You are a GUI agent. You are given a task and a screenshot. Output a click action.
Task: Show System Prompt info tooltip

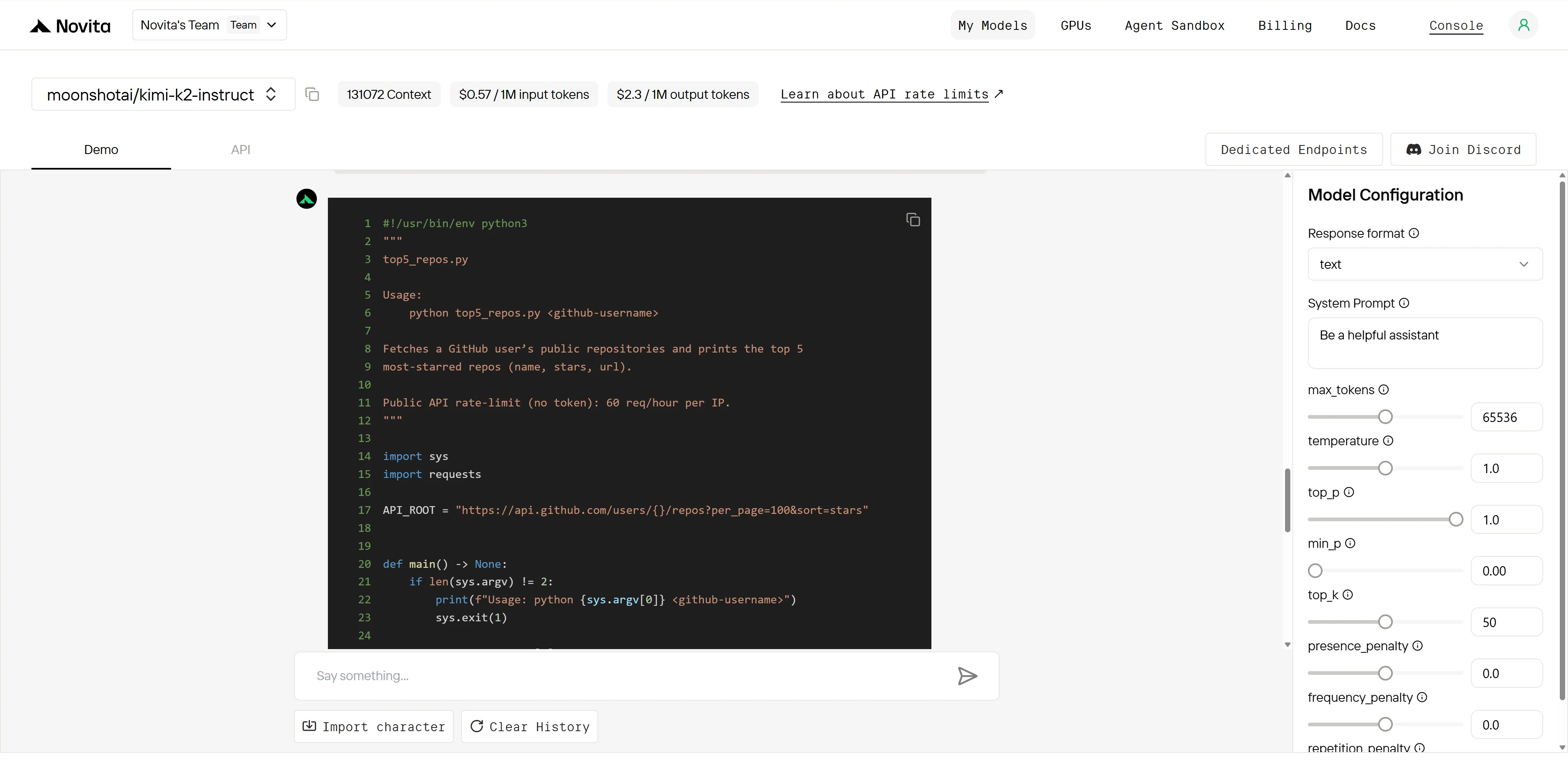[1404, 303]
